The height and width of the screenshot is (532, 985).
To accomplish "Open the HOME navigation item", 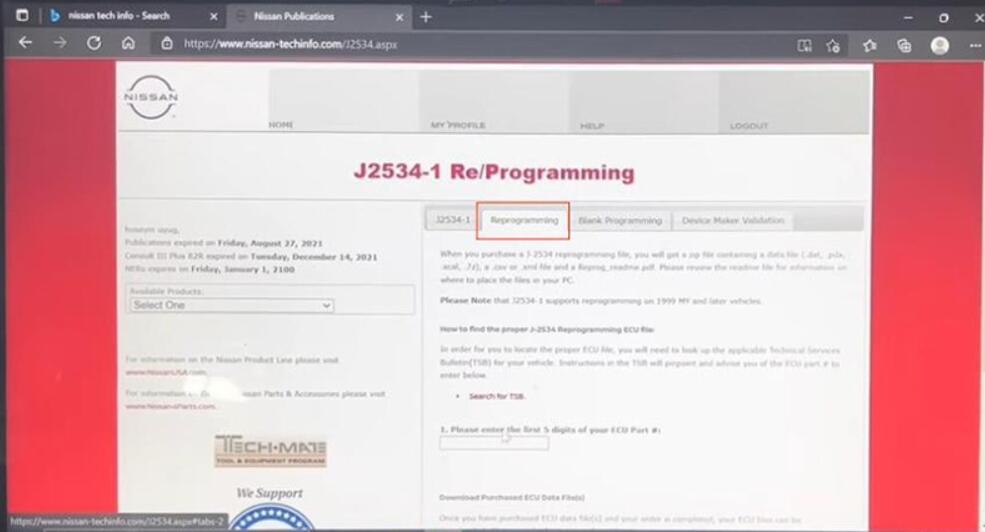I will [281, 124].
